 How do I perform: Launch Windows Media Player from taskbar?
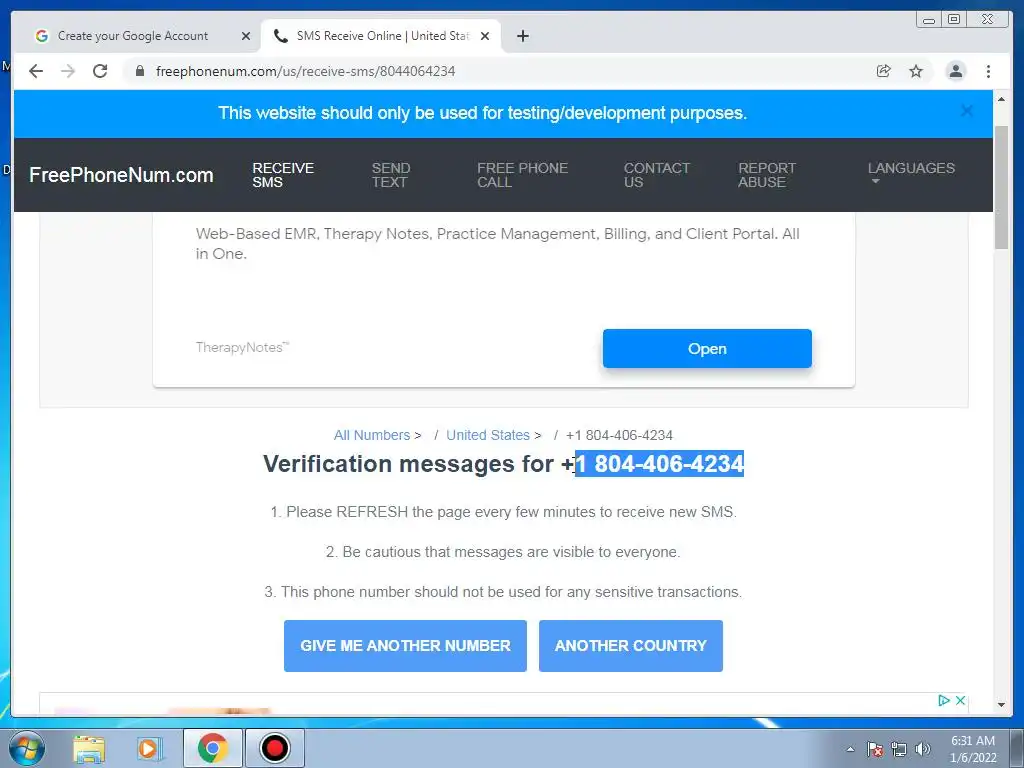[149, 748]
